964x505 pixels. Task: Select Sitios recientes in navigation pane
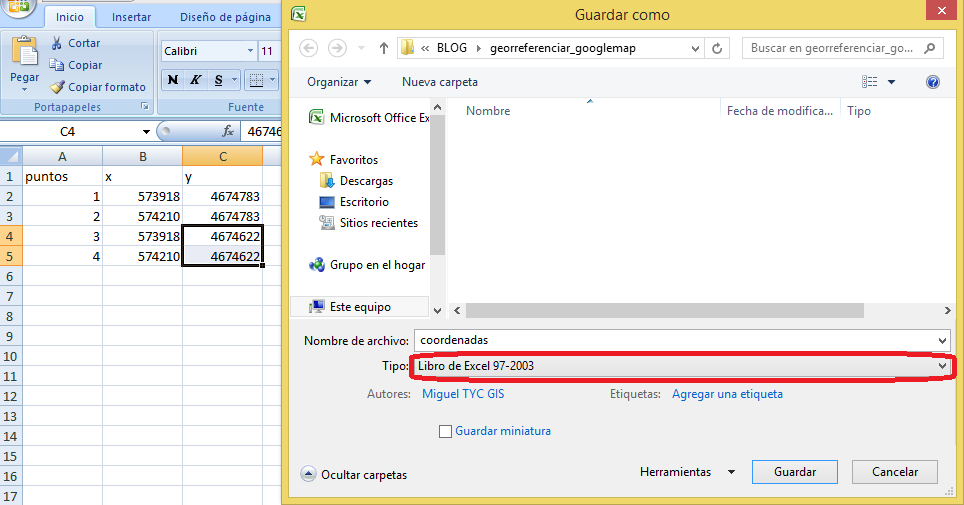click(368, 223)
